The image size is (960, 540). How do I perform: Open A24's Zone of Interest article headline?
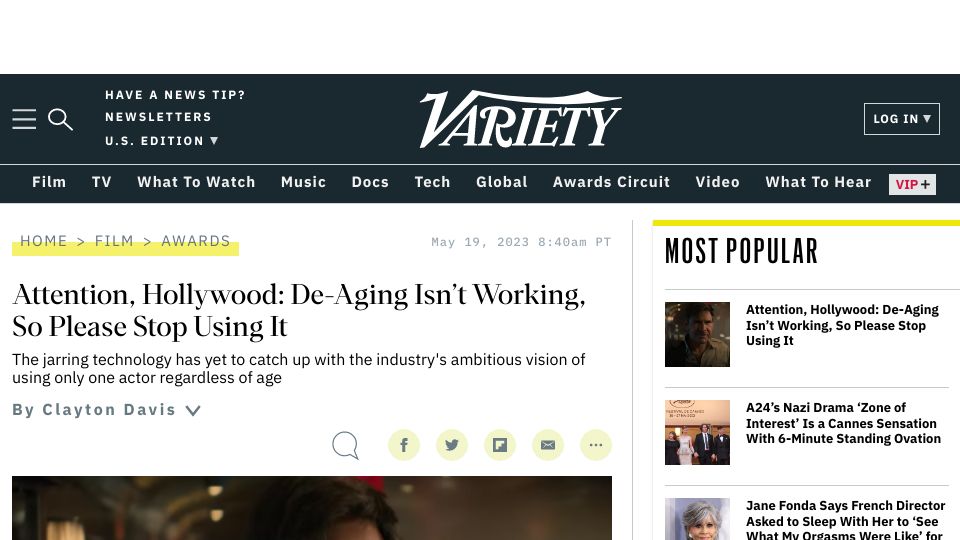(843, 423)
